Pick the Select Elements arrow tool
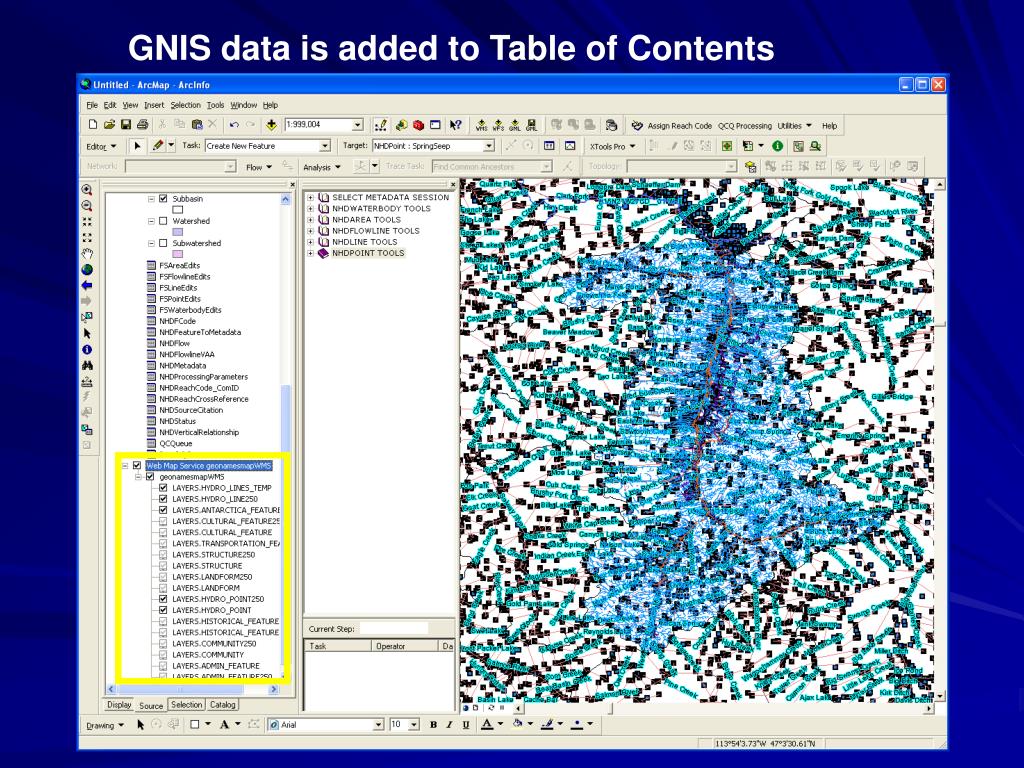Viewport: 1024px width, 768px height. click(87, 334)
